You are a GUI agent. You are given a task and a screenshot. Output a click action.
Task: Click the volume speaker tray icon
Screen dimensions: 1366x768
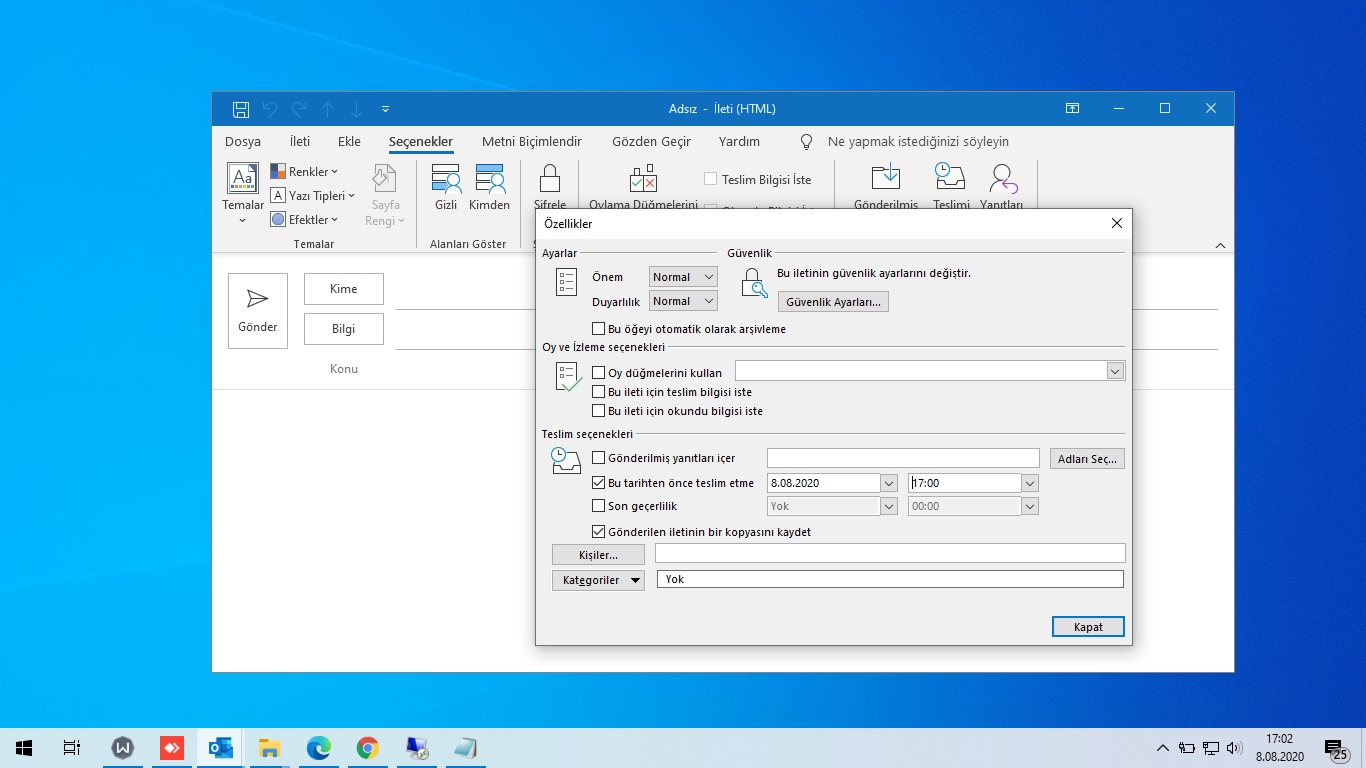pyautogui.click(x=1234, y=748)
